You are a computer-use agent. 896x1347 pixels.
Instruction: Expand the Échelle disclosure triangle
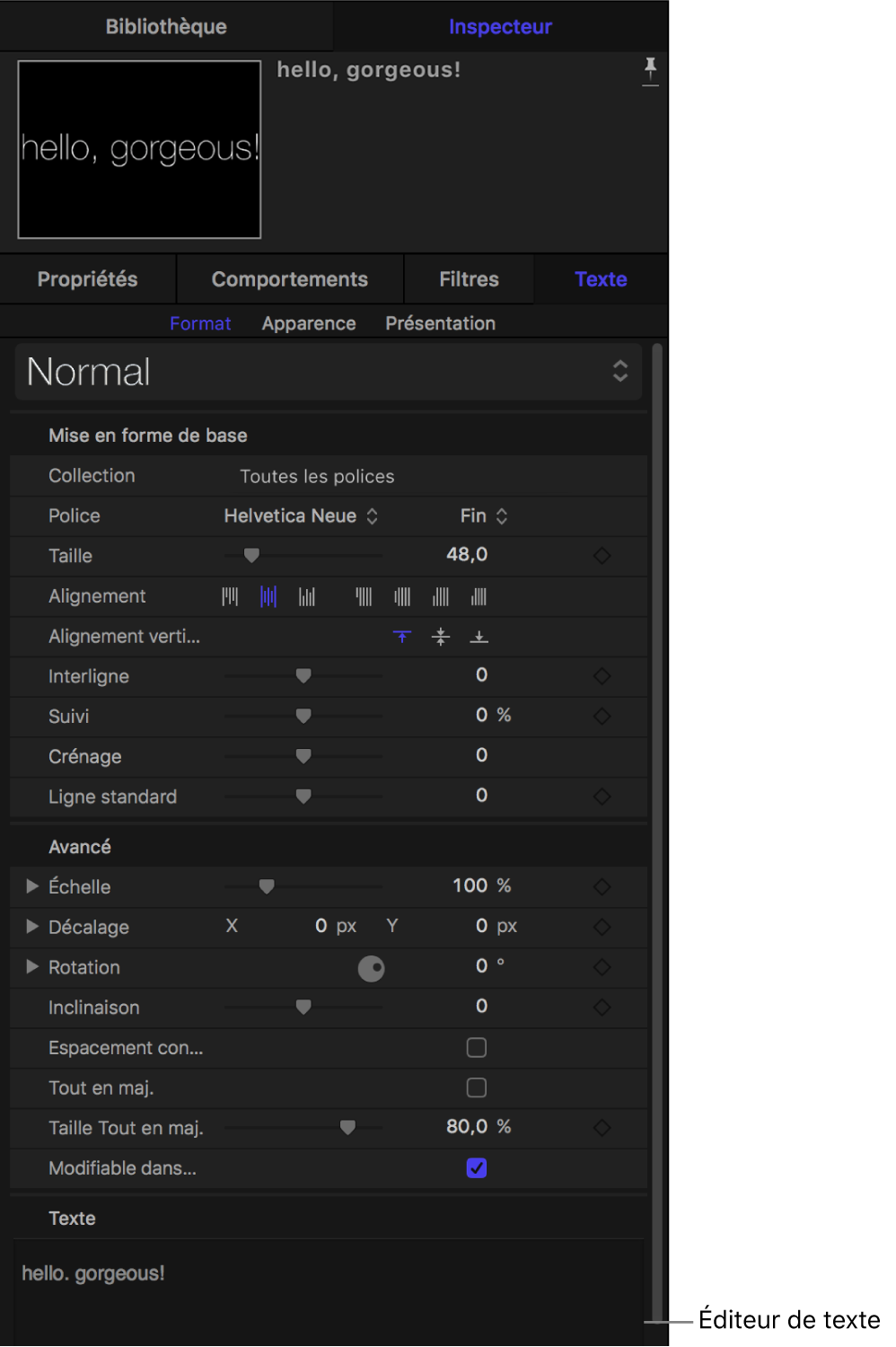pos(32,886)
